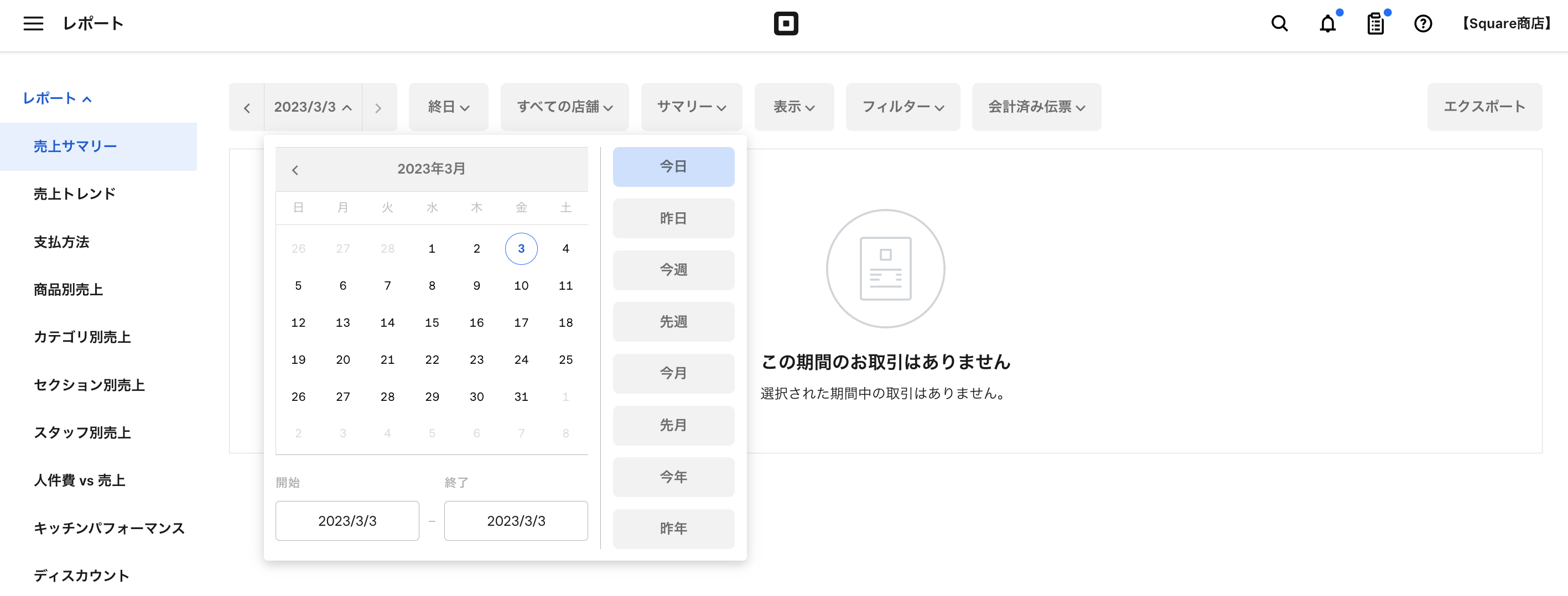Pick March 9 in the calendar

tap(476, 286)
